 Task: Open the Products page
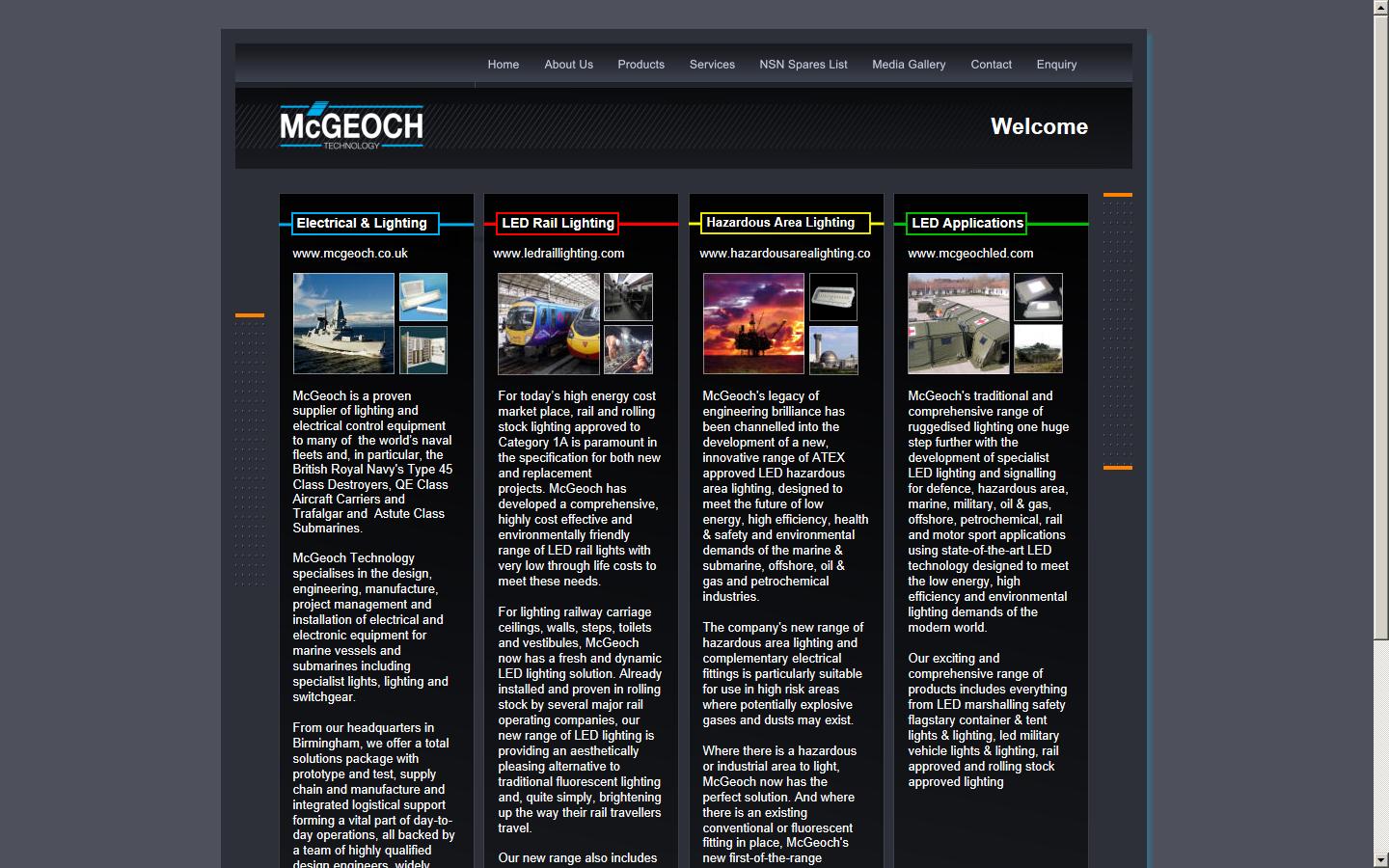[x=640, y=65]
